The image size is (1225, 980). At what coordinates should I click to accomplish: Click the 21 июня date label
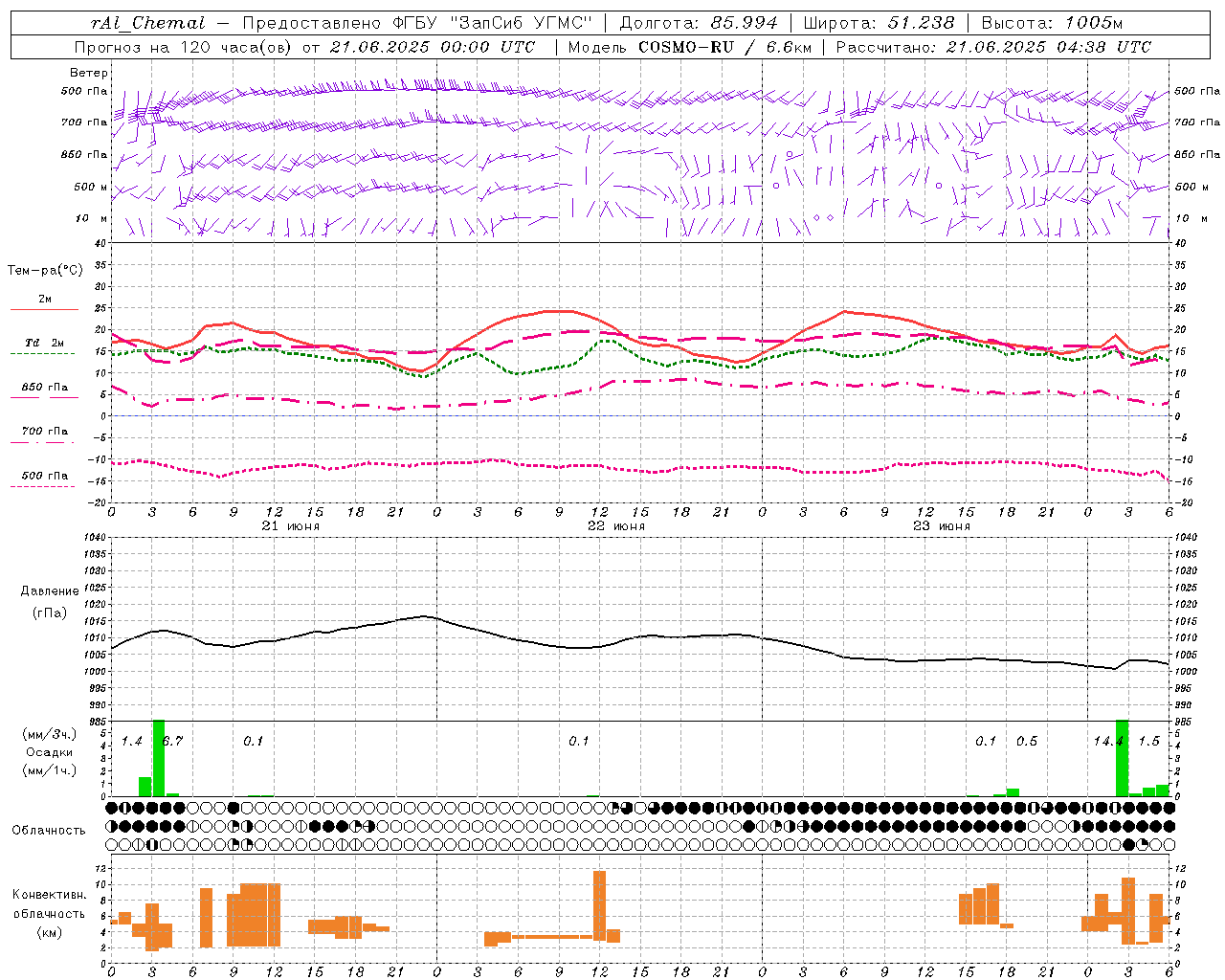pos(291,526)
